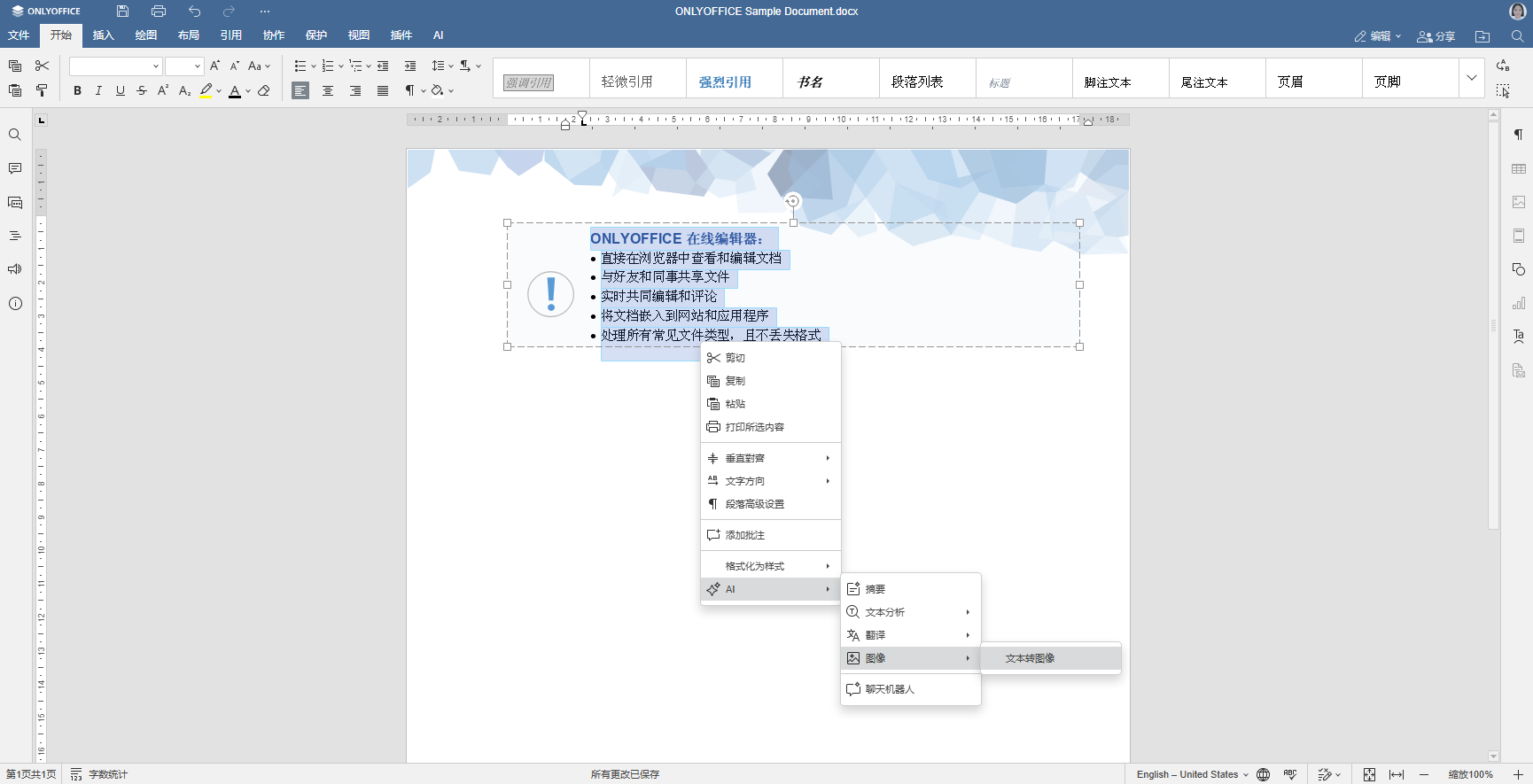Image resolution: width=1533 pixels, height=784 pixels.
Task: Decrease font size icon
Action: click(235, 66)
